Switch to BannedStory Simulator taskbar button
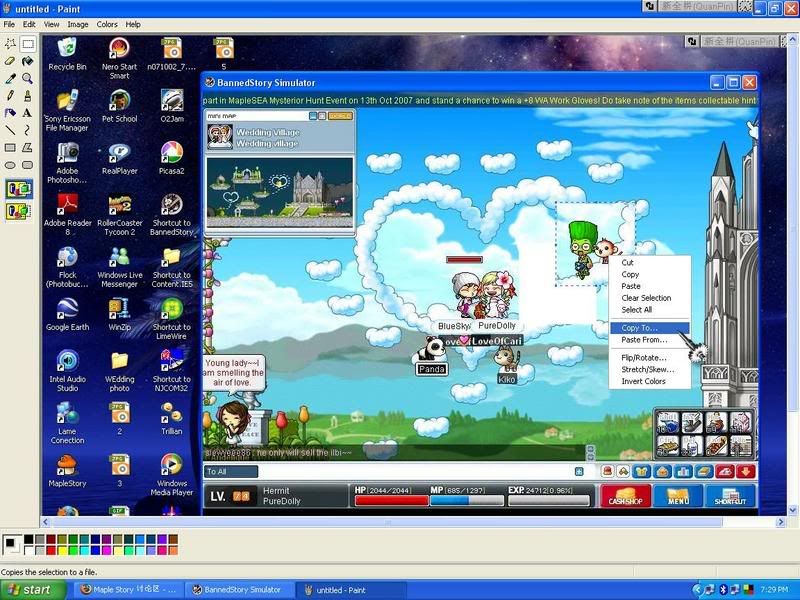This screenshot has height=600, width=800. [x=238, y=590]
